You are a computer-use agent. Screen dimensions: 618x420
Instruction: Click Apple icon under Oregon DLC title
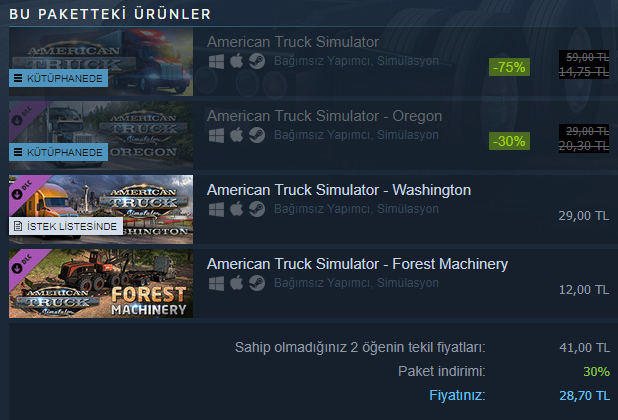236,135
